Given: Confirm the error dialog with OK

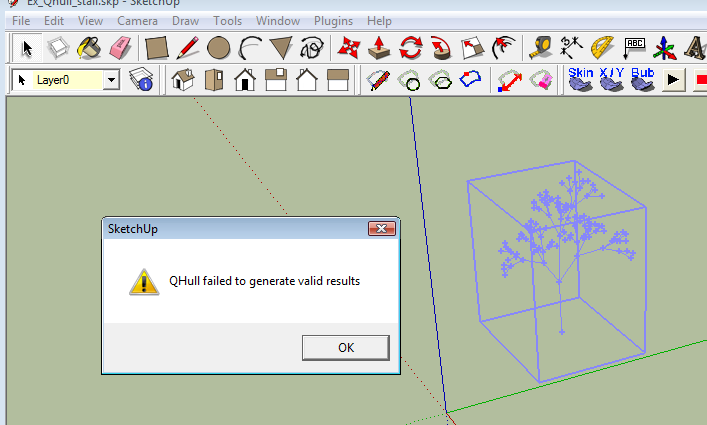Looking at the screenshot, I should (346, 347).
